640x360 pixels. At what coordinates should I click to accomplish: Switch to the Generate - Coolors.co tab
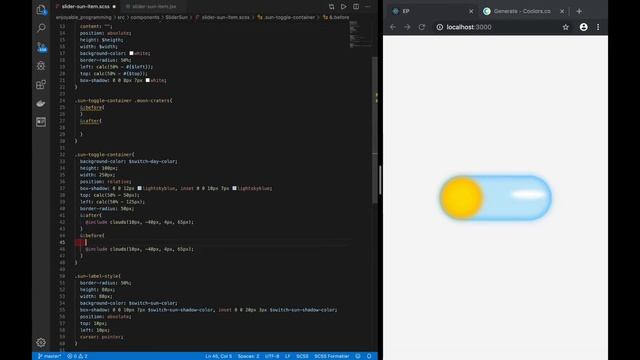coord(522,11)
